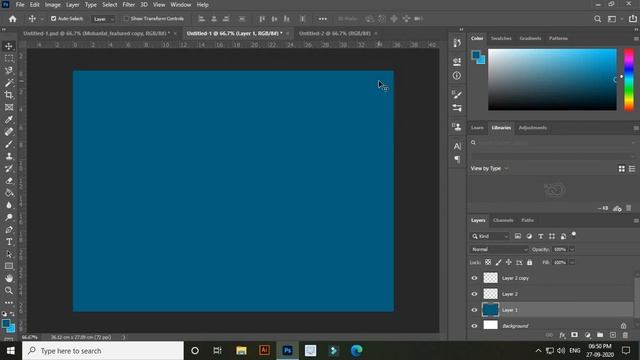
Task: Open the Character panel icon
Action: coord(457,146)
